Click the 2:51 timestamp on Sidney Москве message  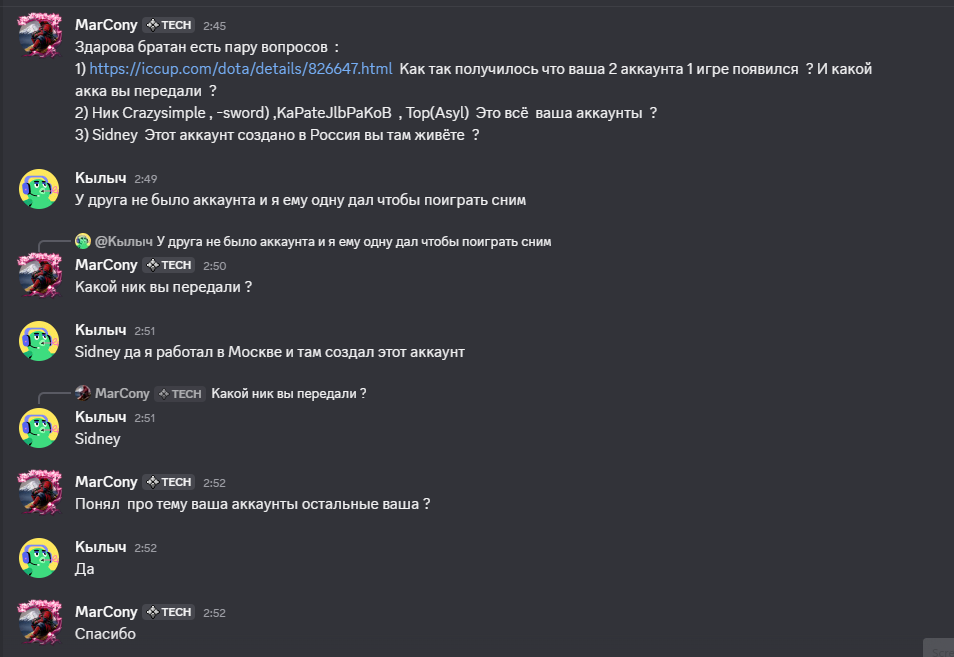click(x=145, y=331)
